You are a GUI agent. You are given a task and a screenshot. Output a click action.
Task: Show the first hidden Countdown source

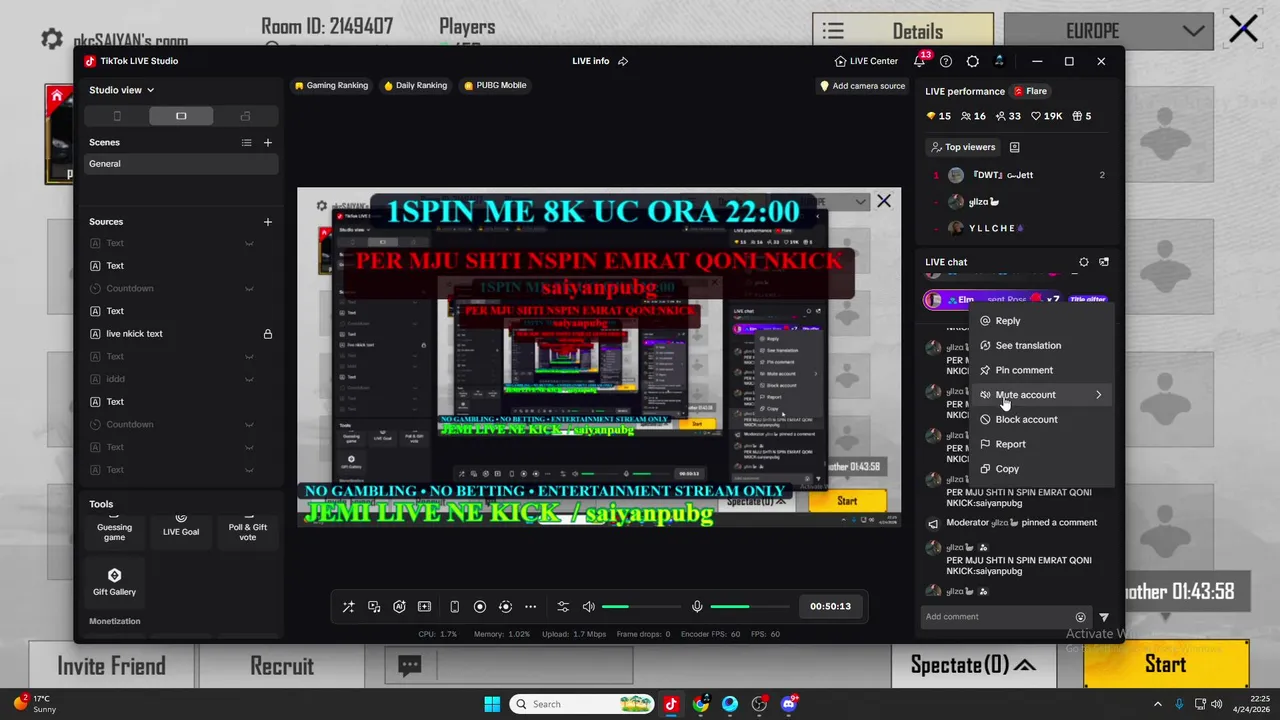pyautogui.click(x=249, y=288)
